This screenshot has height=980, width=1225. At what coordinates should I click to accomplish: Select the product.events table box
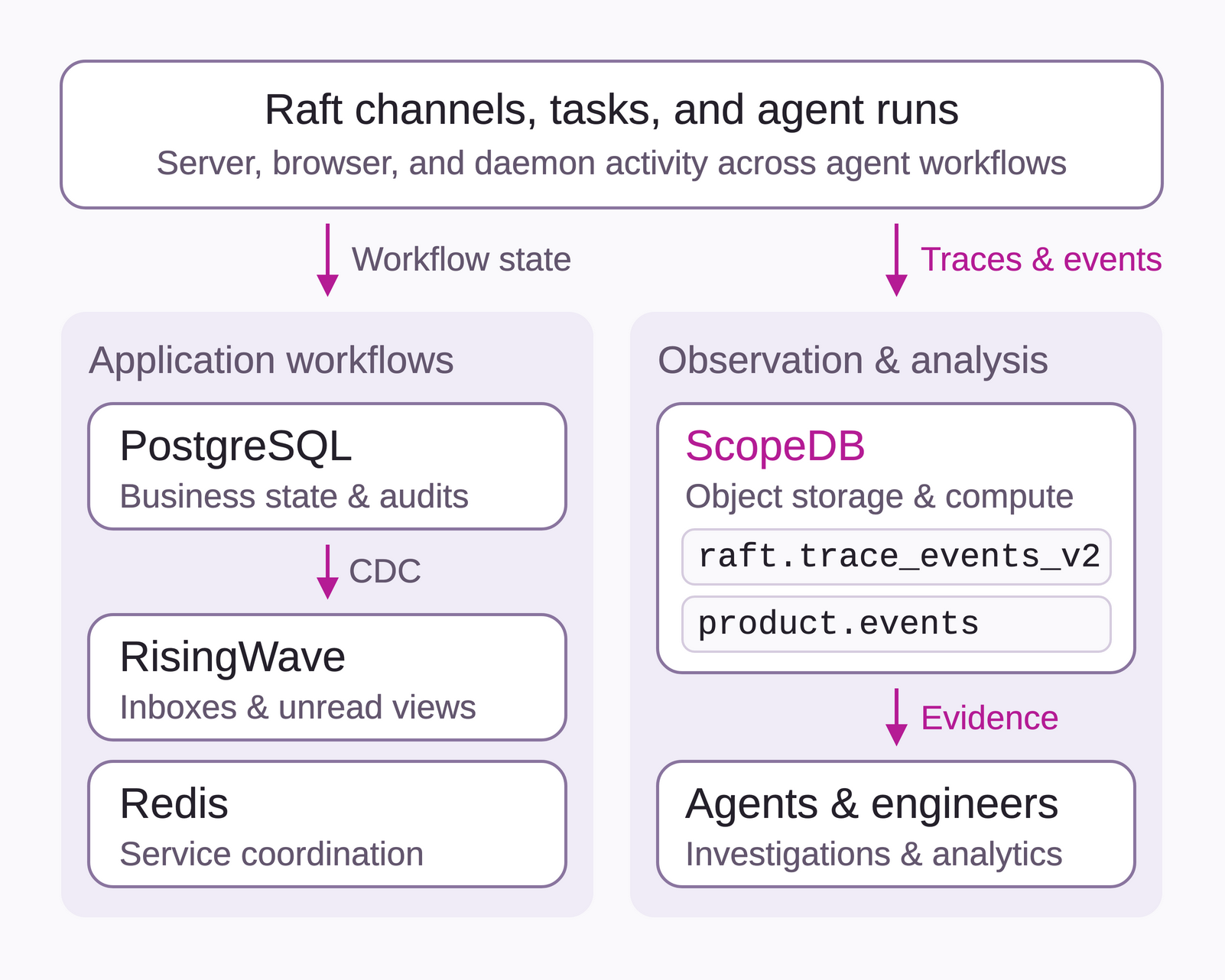(x=896, y=624)
